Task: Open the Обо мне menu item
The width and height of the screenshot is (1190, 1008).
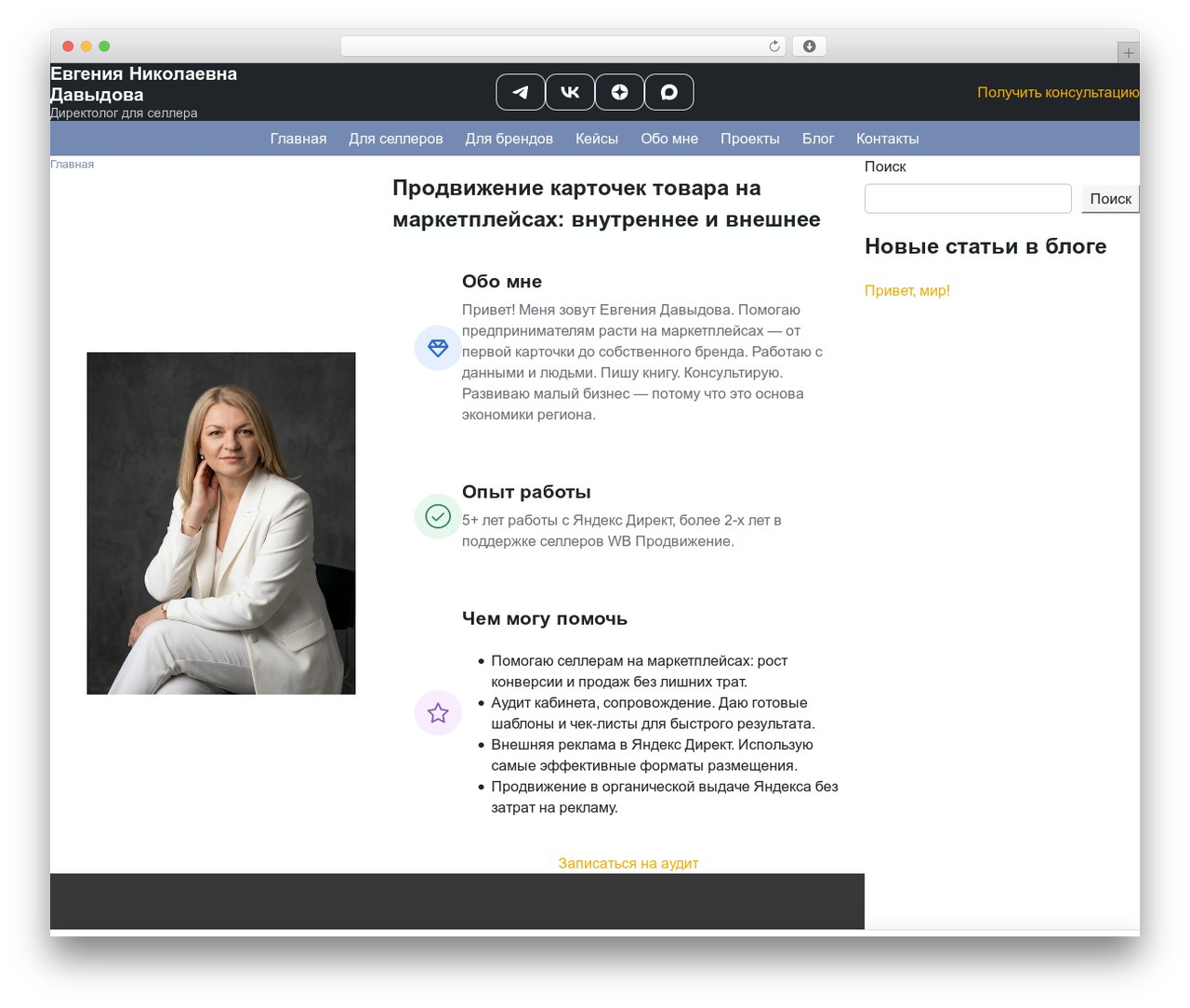Action: point(669,139)
